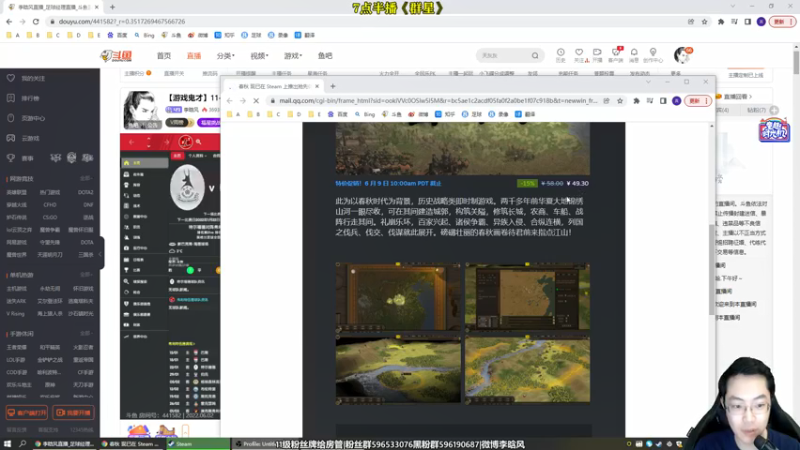Click the plus icon beside 钻粉 tab
800x450 pixels.
click(774, 110)
